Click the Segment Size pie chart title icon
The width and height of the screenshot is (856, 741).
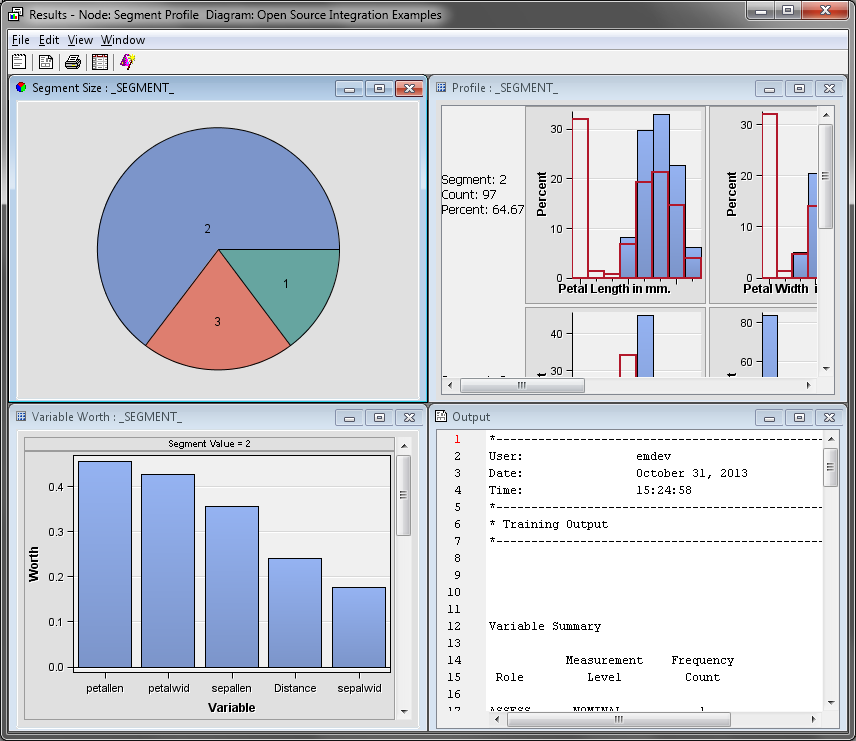22,88
